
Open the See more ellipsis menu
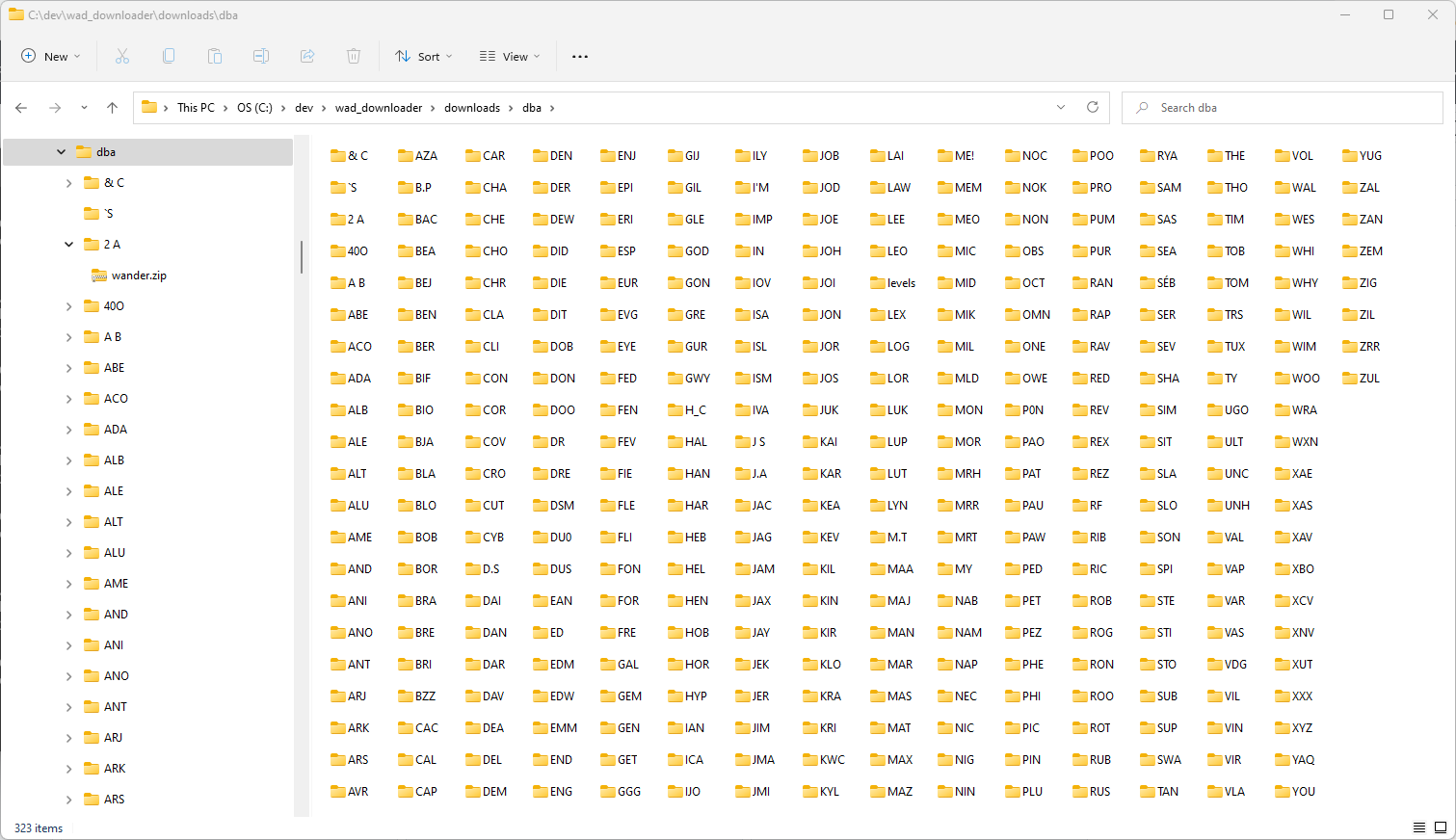point(580,56)
